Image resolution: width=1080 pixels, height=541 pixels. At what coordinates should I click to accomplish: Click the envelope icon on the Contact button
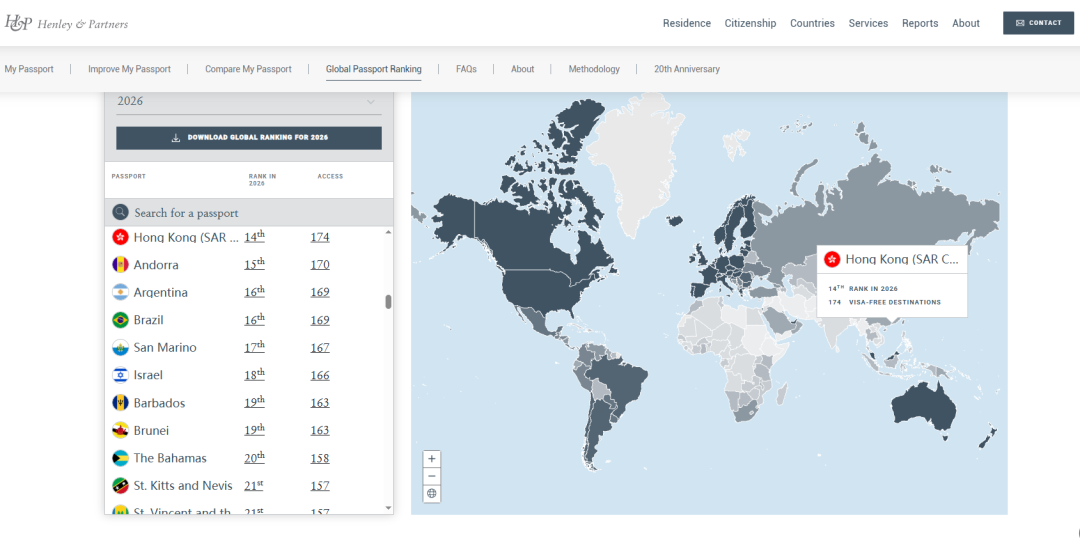click(1020, 23)
